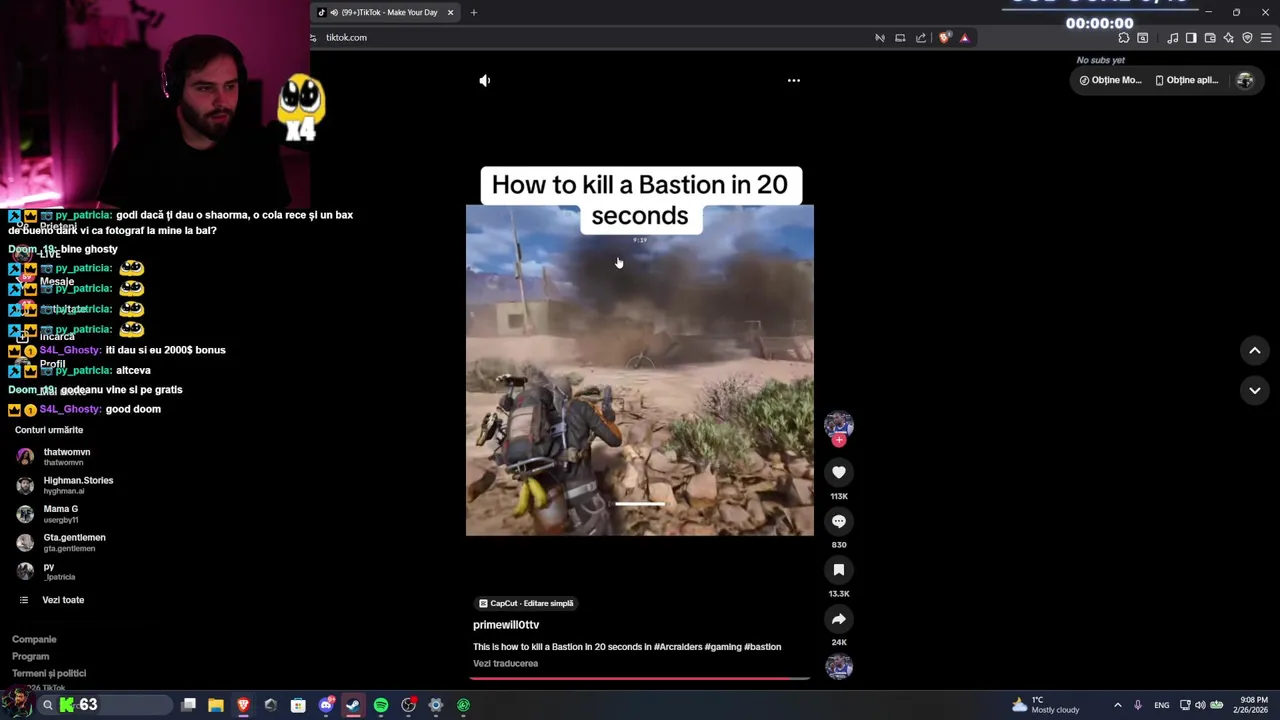1280x720 pixels.
Task: Open Task View on taskbar
Action: 188,705
